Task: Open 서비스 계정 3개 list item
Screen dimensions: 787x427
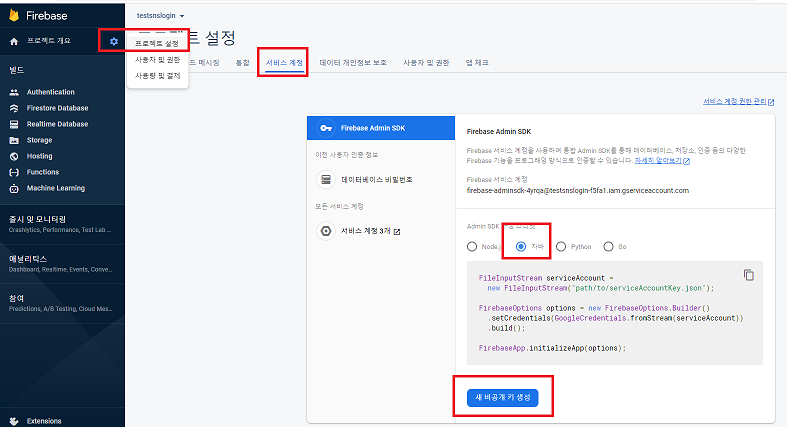Action: (381, 231)
